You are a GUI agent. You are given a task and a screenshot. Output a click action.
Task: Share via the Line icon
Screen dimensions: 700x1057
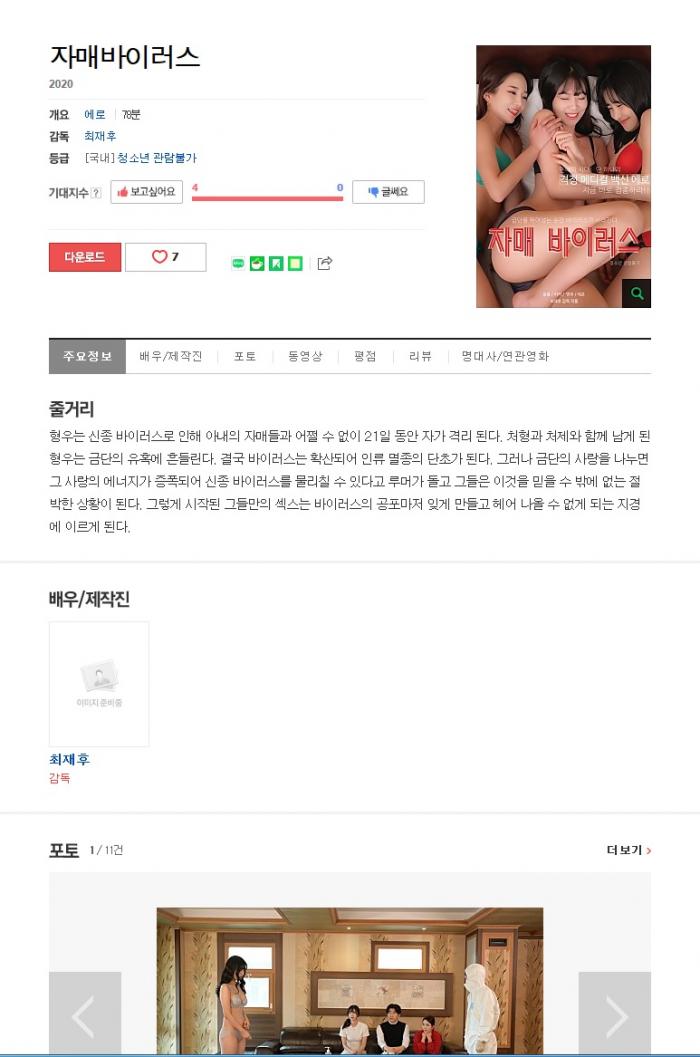238,264
